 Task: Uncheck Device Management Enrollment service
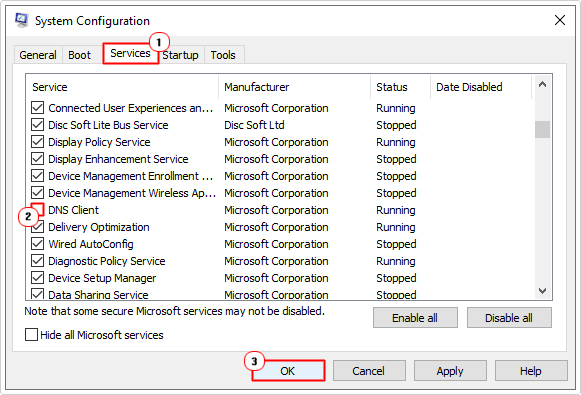37,176
